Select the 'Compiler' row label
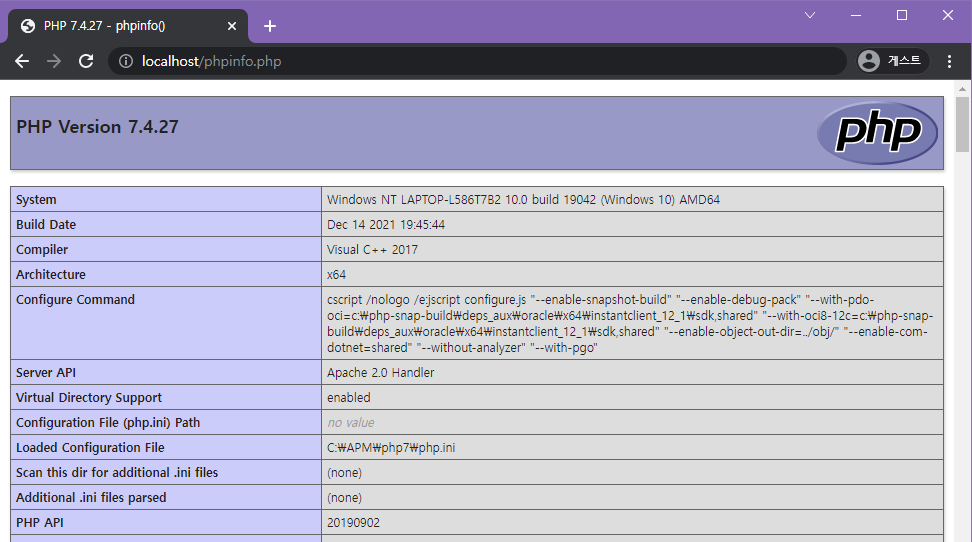This screenshot has width=972, height=542. 42,249
